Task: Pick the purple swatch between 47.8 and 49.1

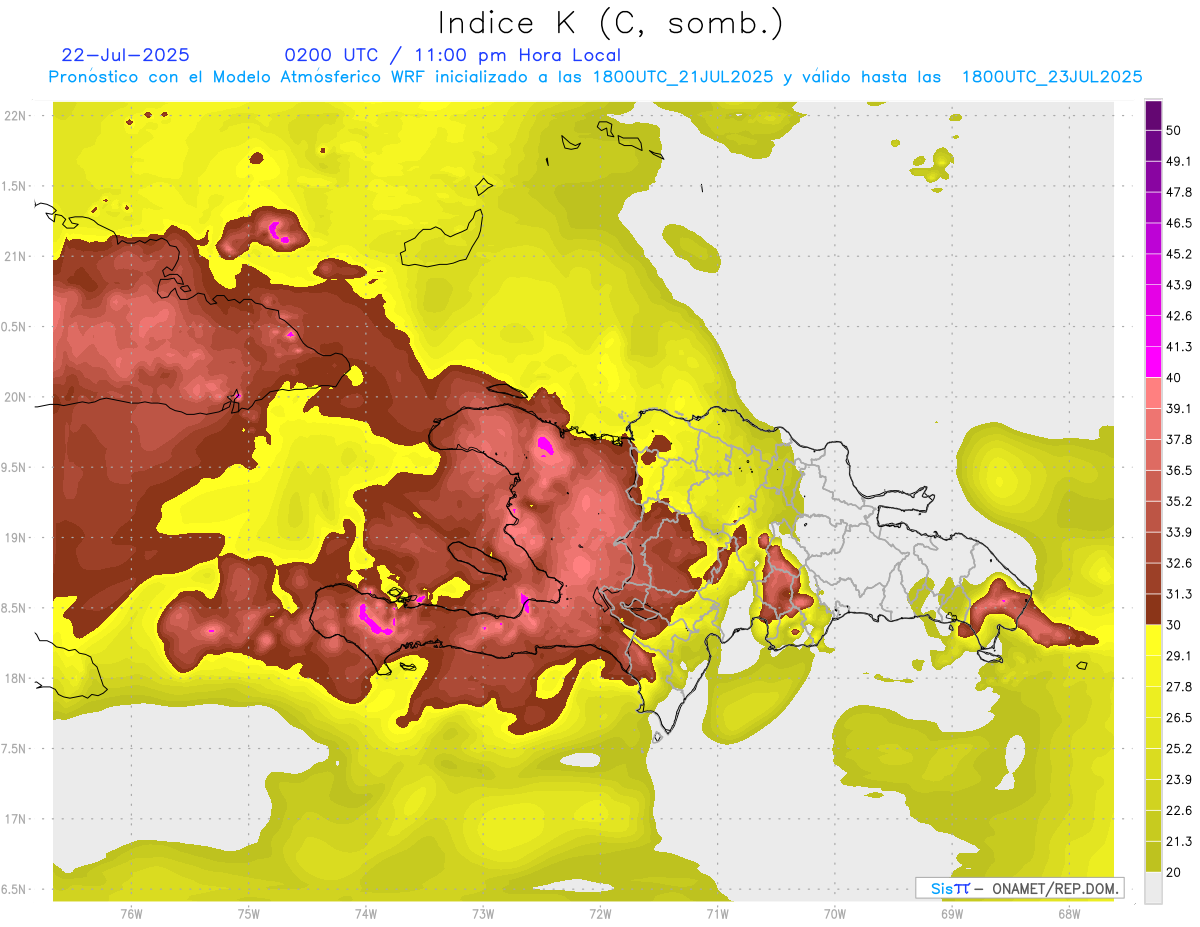Action: 1153,176
